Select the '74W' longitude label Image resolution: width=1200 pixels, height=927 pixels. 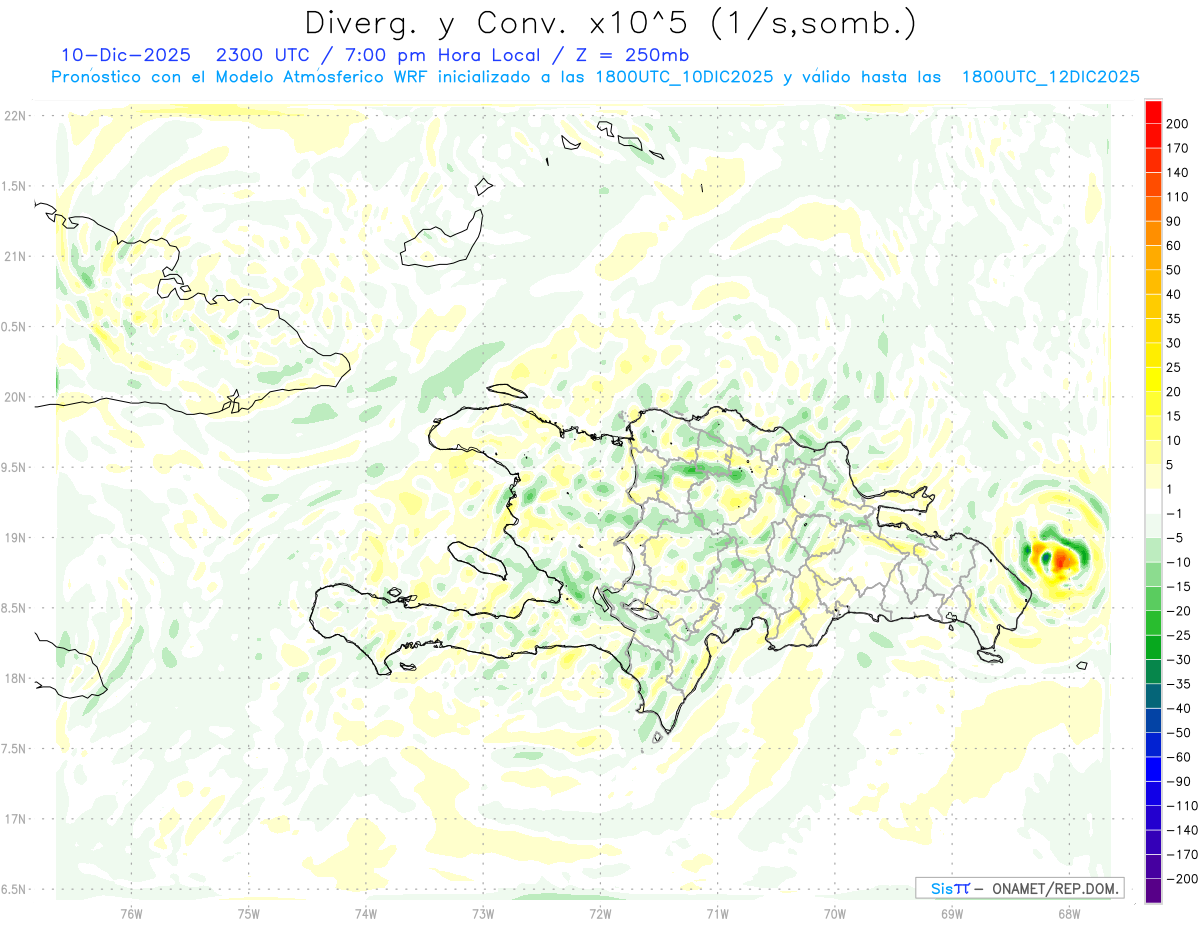click(366, 914)
